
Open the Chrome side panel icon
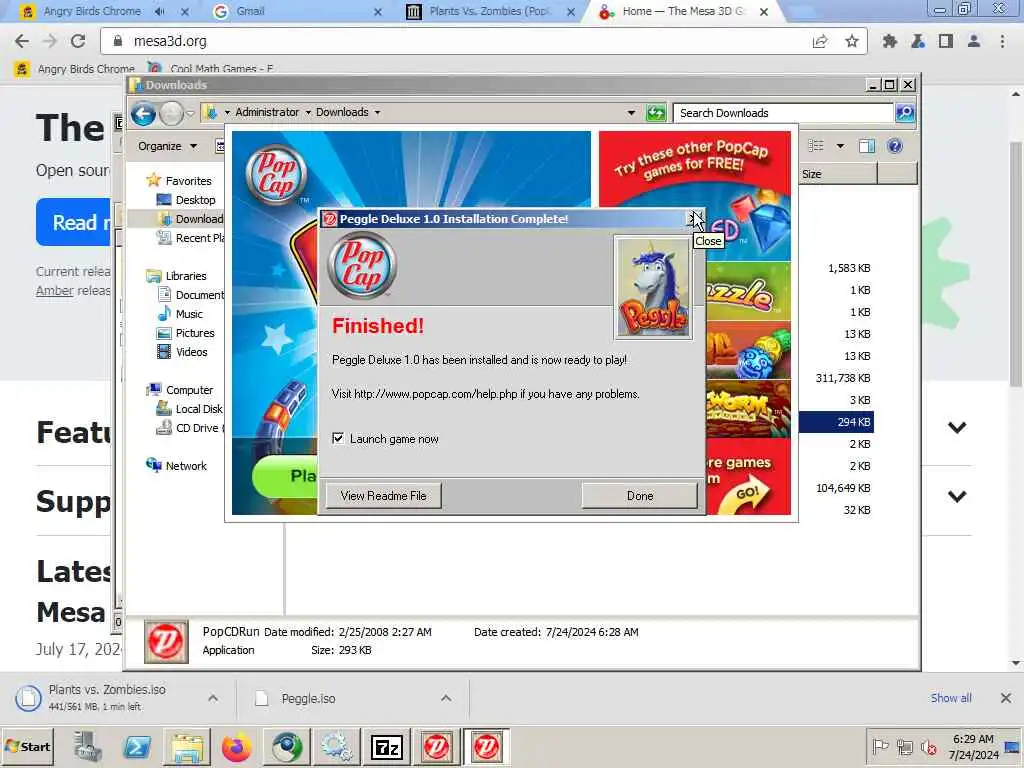tap(945, 41)
